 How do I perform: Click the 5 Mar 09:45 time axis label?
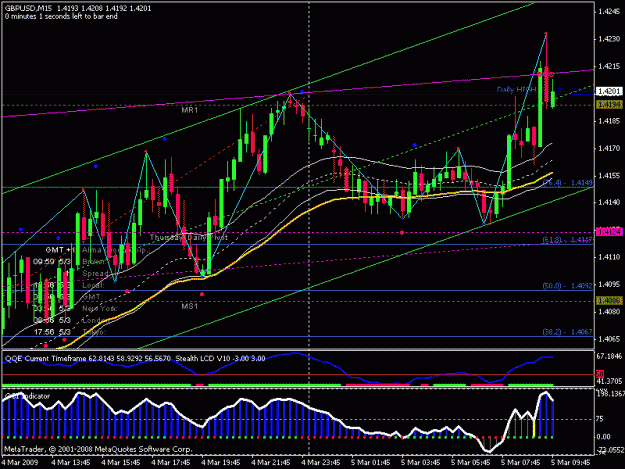point(571,462)
